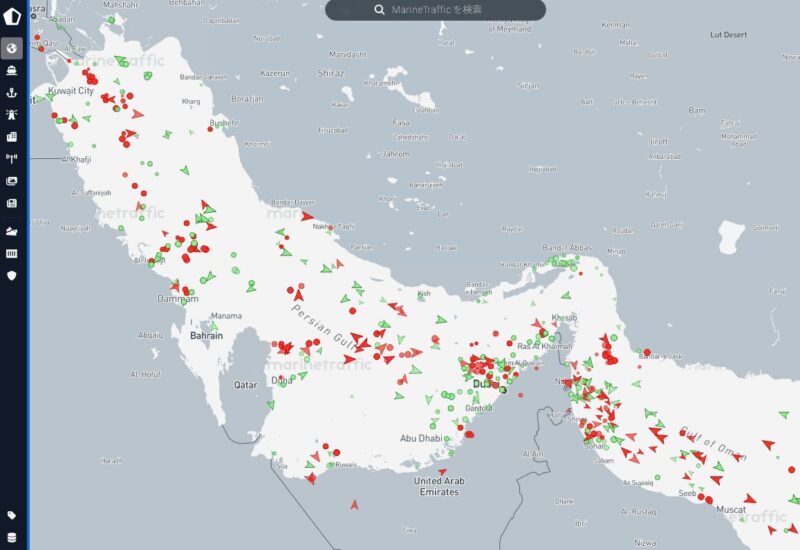Click the cargo ship icon in sidebar

pyautogui.click(x=13, y=231)
